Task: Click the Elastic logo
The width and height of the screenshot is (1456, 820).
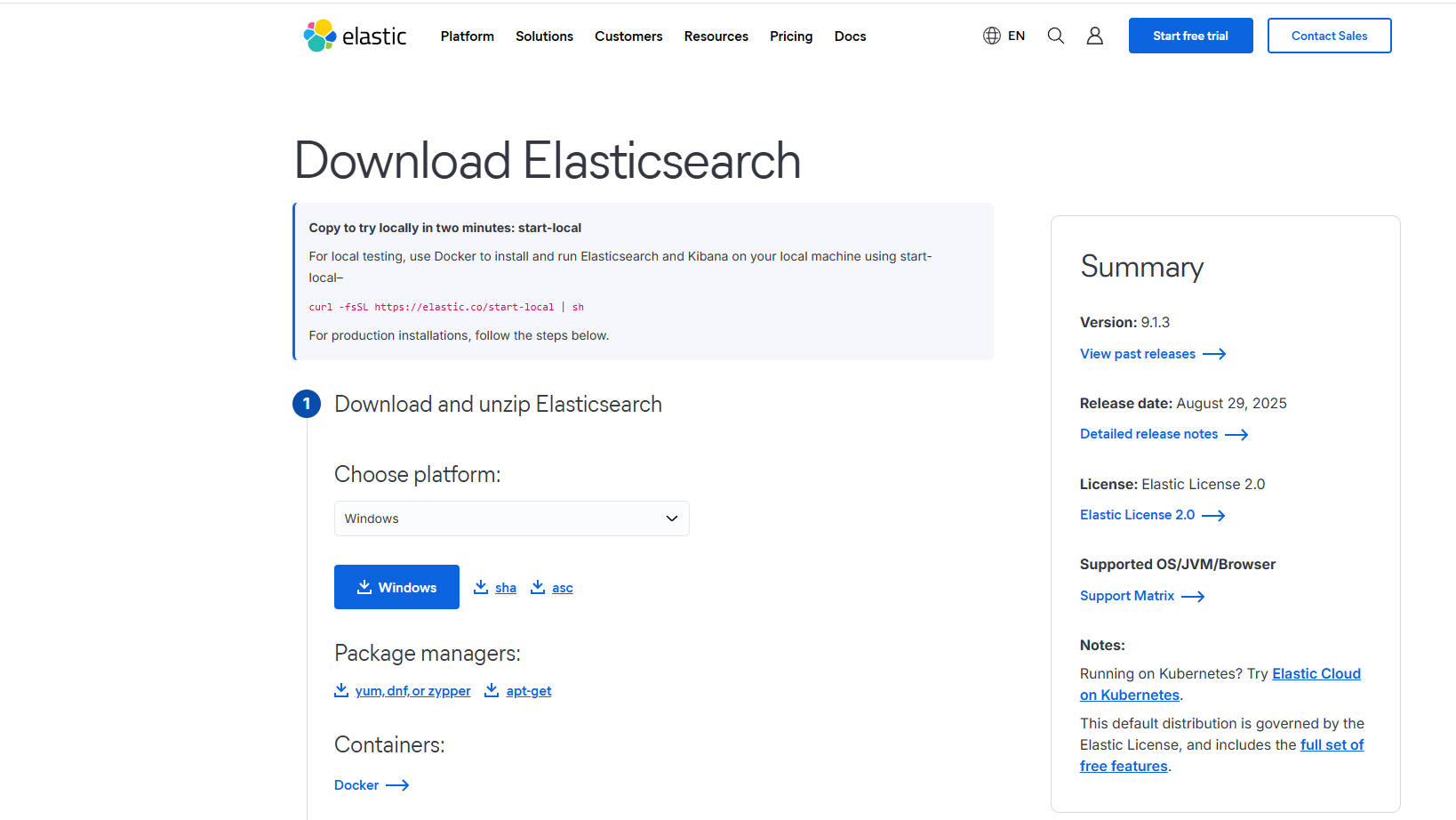Action: point(355,36)
